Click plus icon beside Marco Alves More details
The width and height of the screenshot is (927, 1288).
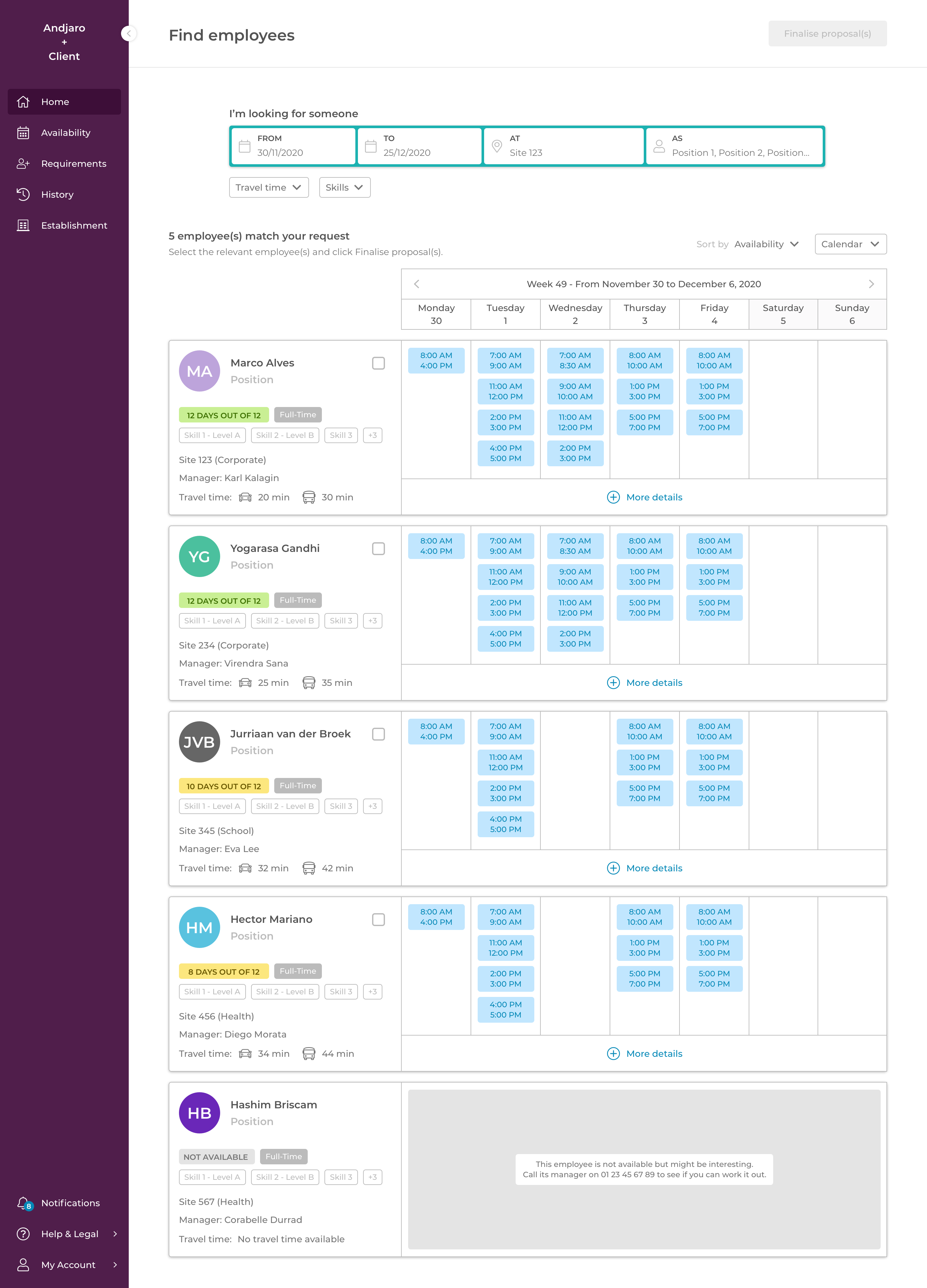pos(613,497)
